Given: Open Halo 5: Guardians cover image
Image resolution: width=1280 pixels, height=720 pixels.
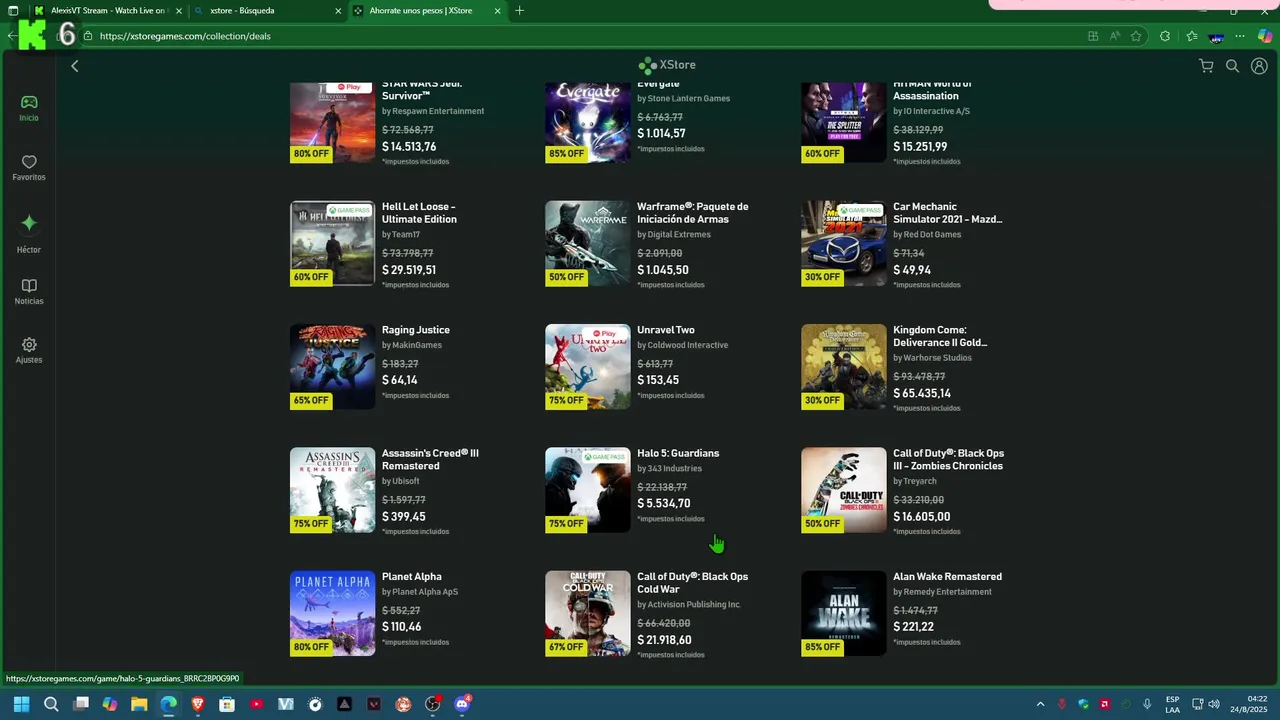Looking at the screenshot, I should tap(588, 490).
